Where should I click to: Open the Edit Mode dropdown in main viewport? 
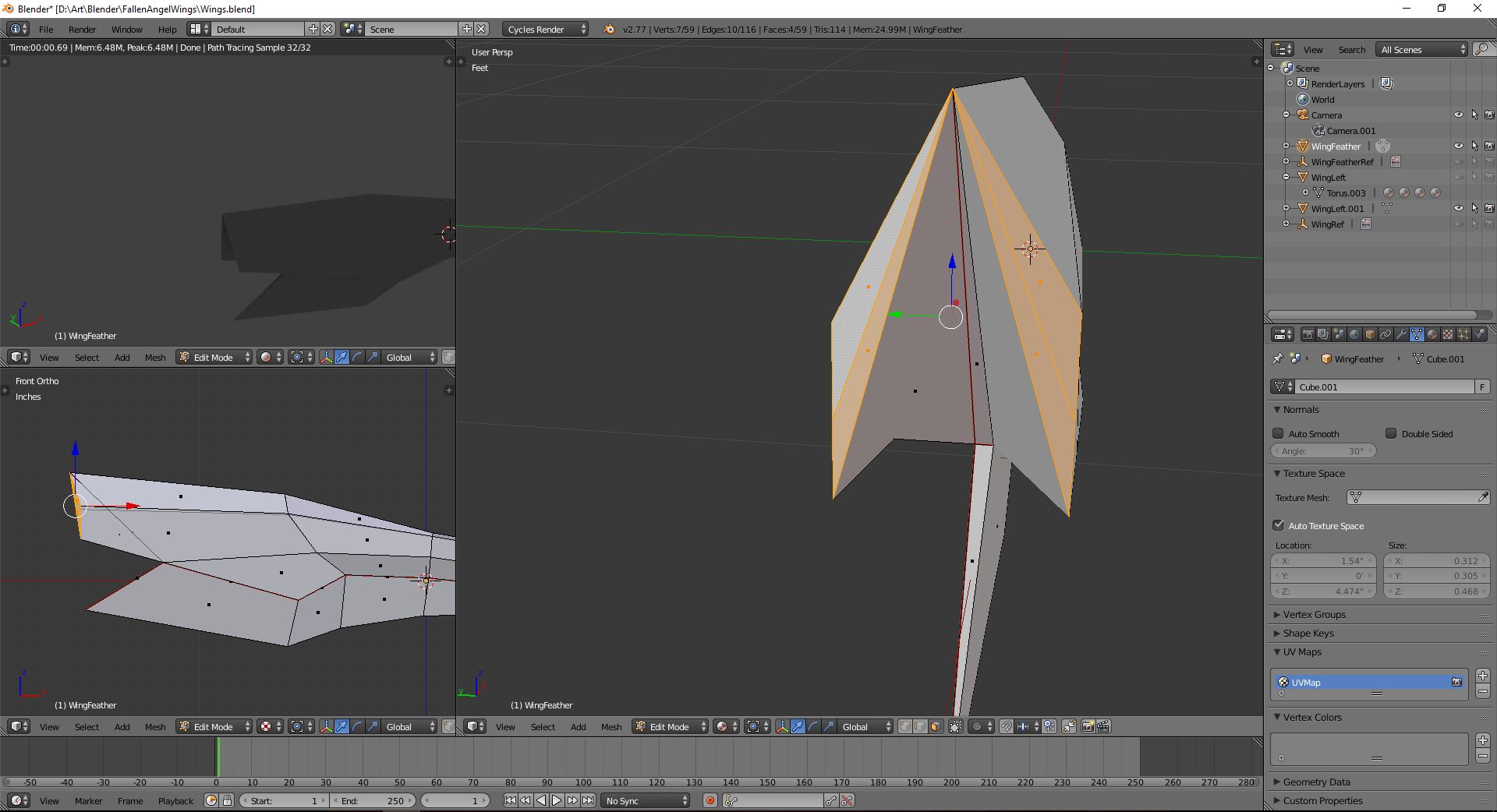click(x=671, y=726)
